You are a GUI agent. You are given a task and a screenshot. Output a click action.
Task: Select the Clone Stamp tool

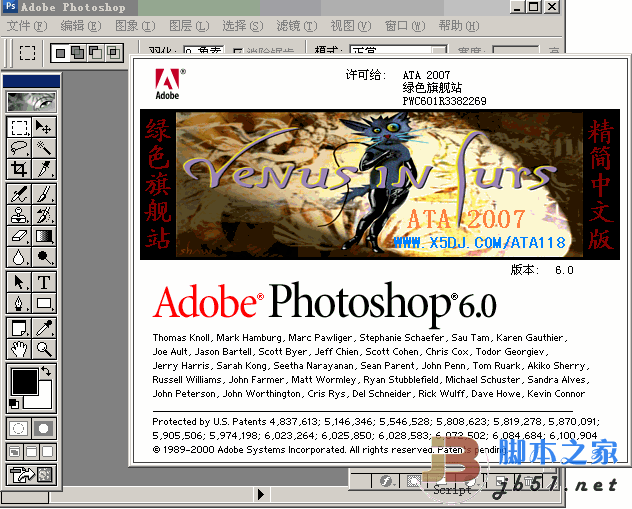(19, 215)
